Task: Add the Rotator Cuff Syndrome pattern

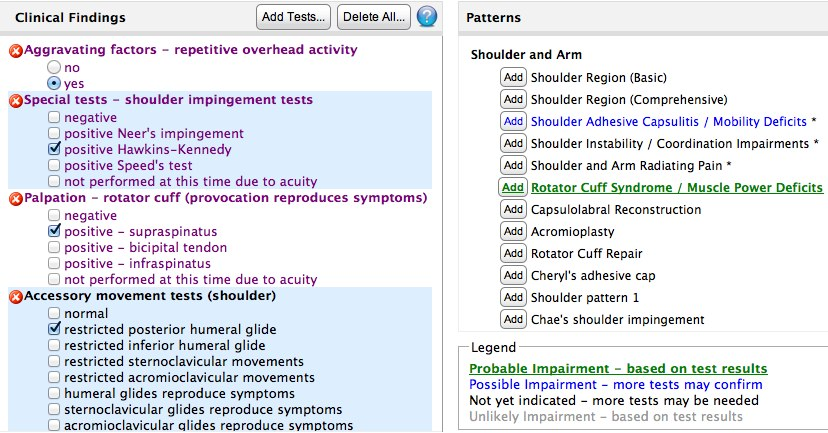Action: [x=513, y=188]
